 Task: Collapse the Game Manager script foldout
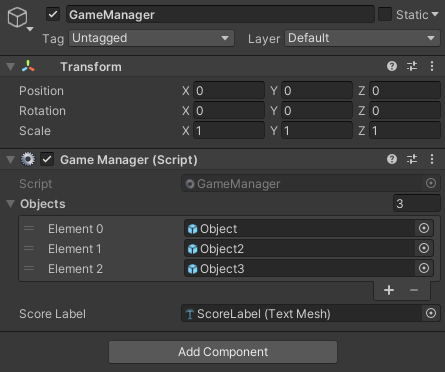tap(11, 159)
